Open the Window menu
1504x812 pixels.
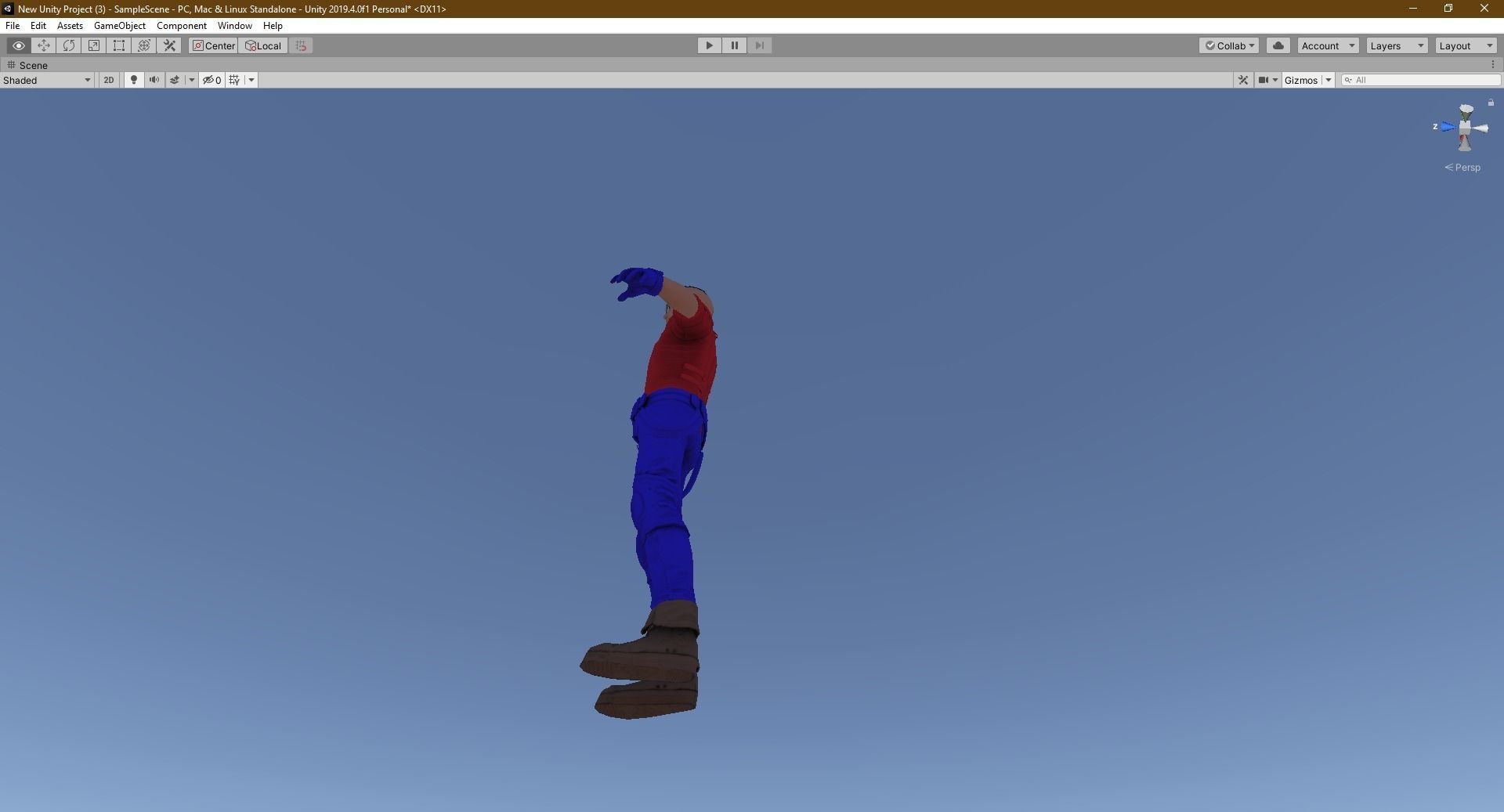pos(235,26)
